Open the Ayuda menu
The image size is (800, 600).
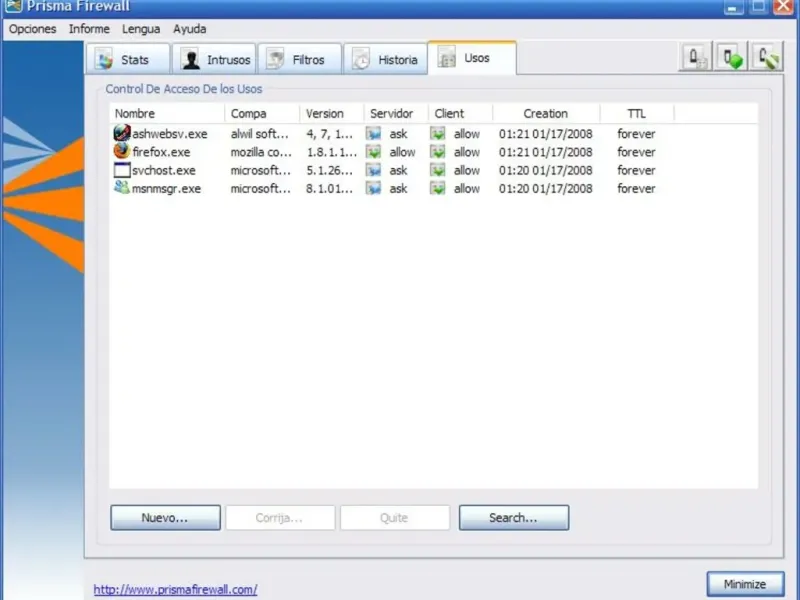pos(190,29)
